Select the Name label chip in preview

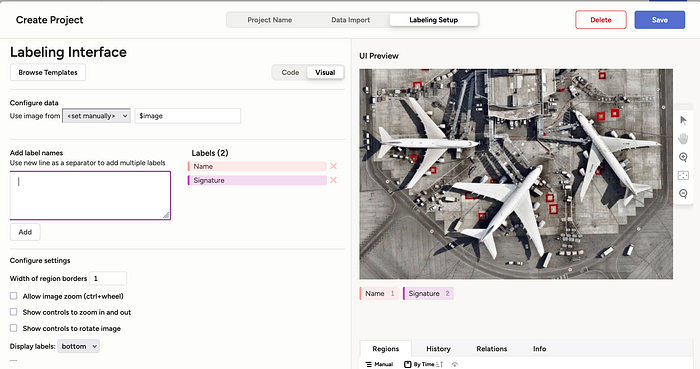(x=379, y=294)
